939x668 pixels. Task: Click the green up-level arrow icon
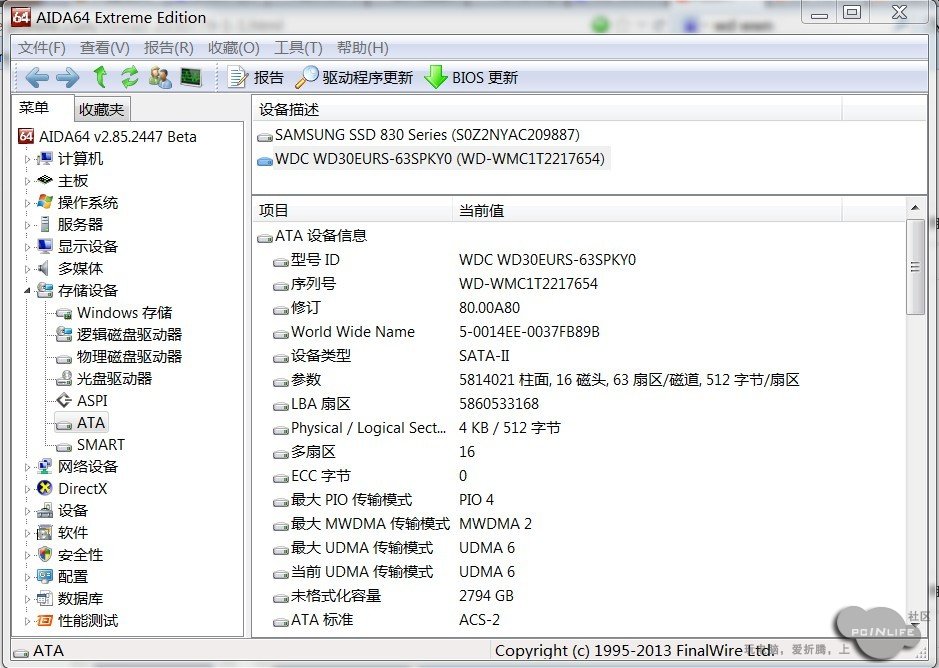click(99, 77)
